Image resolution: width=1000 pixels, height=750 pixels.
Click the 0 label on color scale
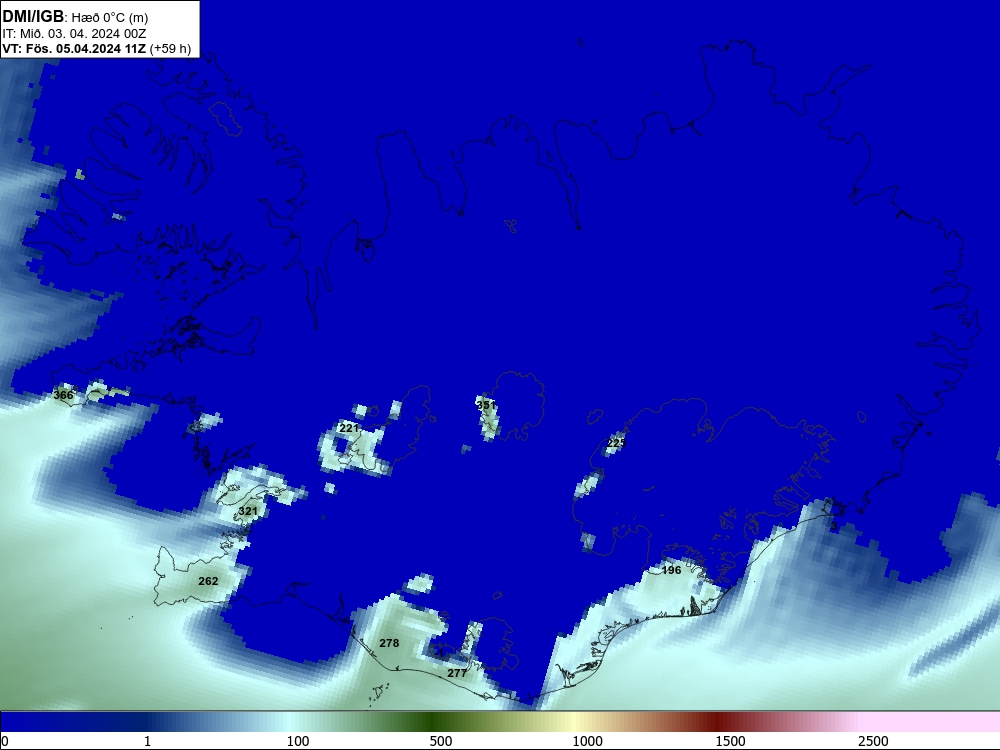tap(5, 741)
